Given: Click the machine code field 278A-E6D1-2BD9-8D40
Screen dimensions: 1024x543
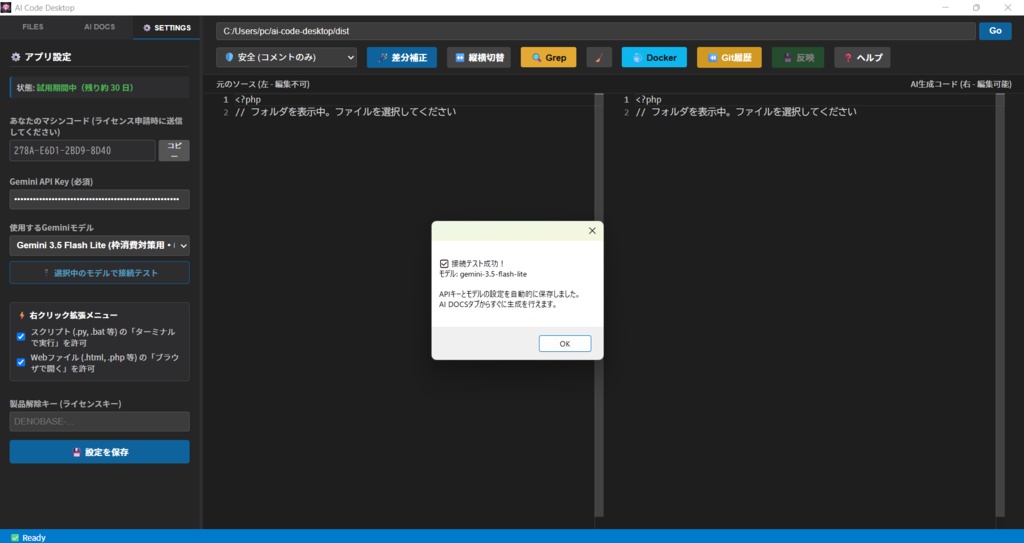Looking at the screenshot, I should pyautogui.click(x=83, y=150).
